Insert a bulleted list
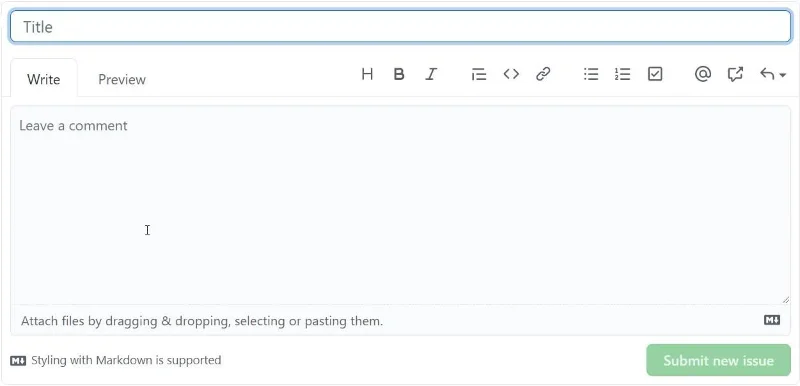 (x=591, y=74)
